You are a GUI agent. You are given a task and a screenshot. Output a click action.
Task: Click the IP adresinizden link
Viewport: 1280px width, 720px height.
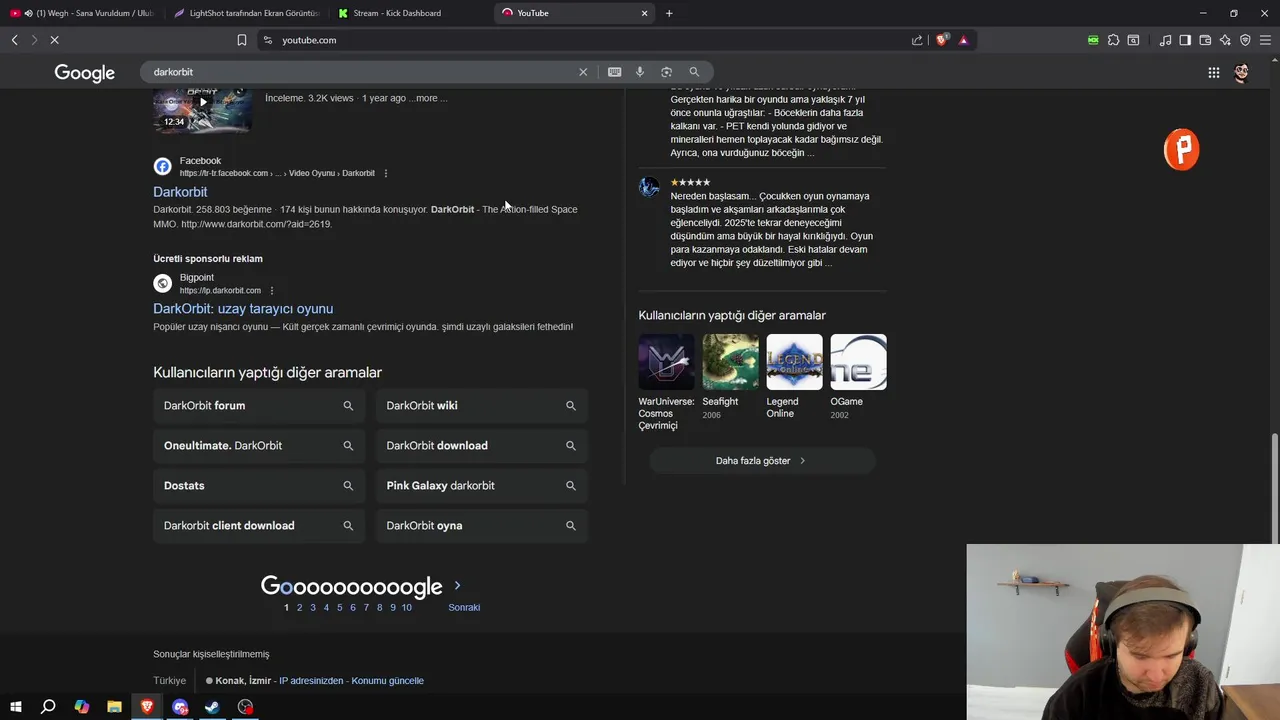(311, 681)
